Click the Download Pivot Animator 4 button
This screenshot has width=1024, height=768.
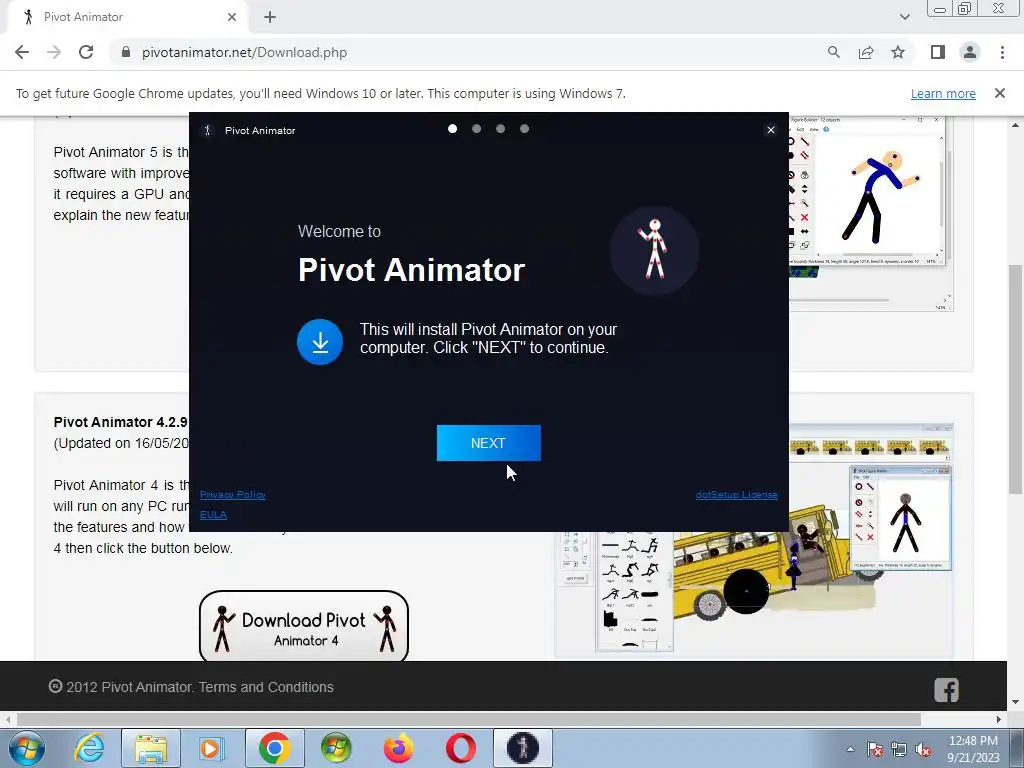click(304, 627)
